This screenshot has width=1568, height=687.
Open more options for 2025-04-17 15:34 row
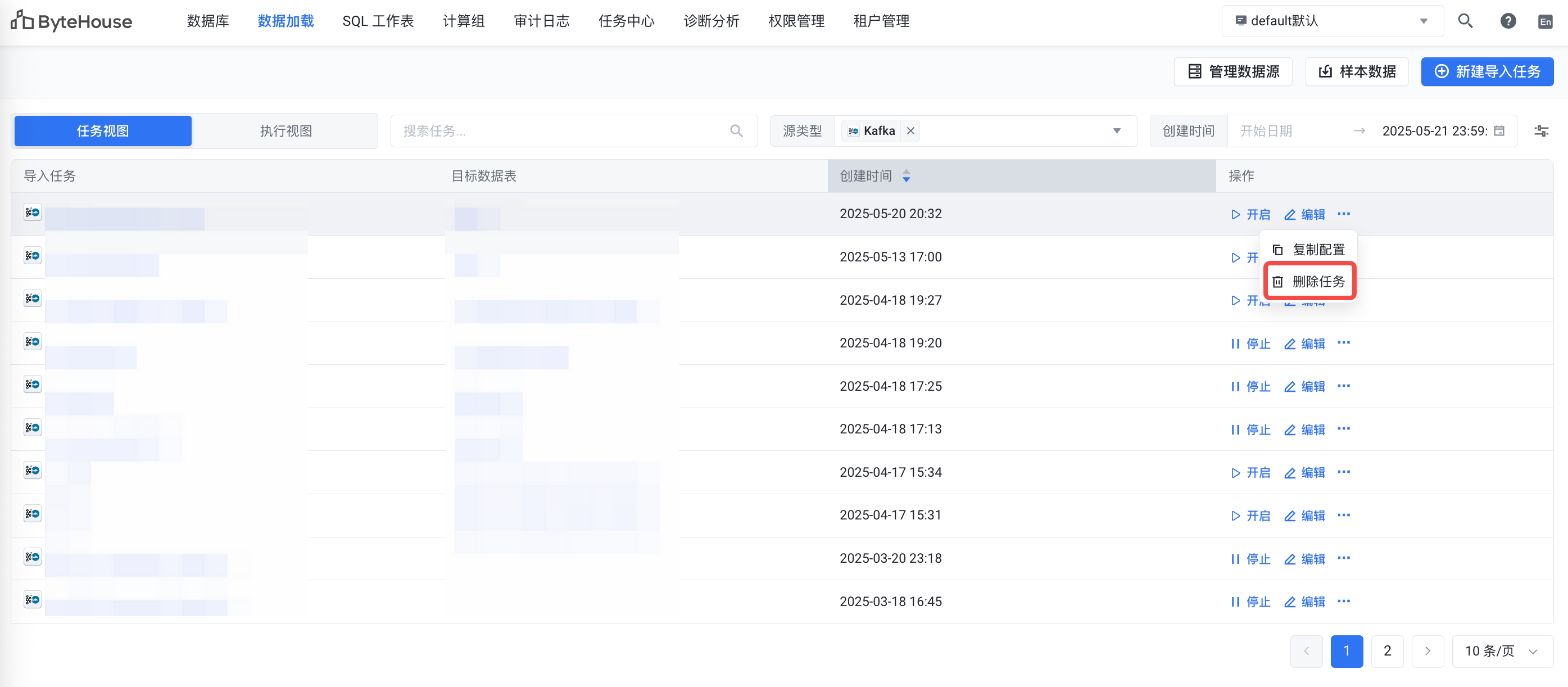click(x=1343, y=472)
